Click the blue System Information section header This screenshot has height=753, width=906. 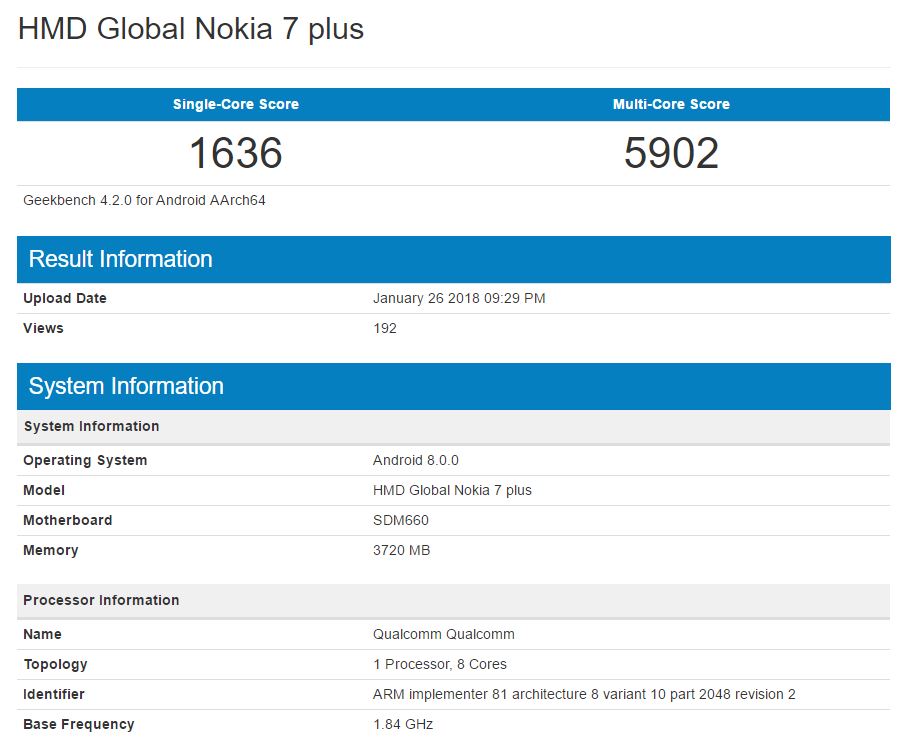pos(454,386)
